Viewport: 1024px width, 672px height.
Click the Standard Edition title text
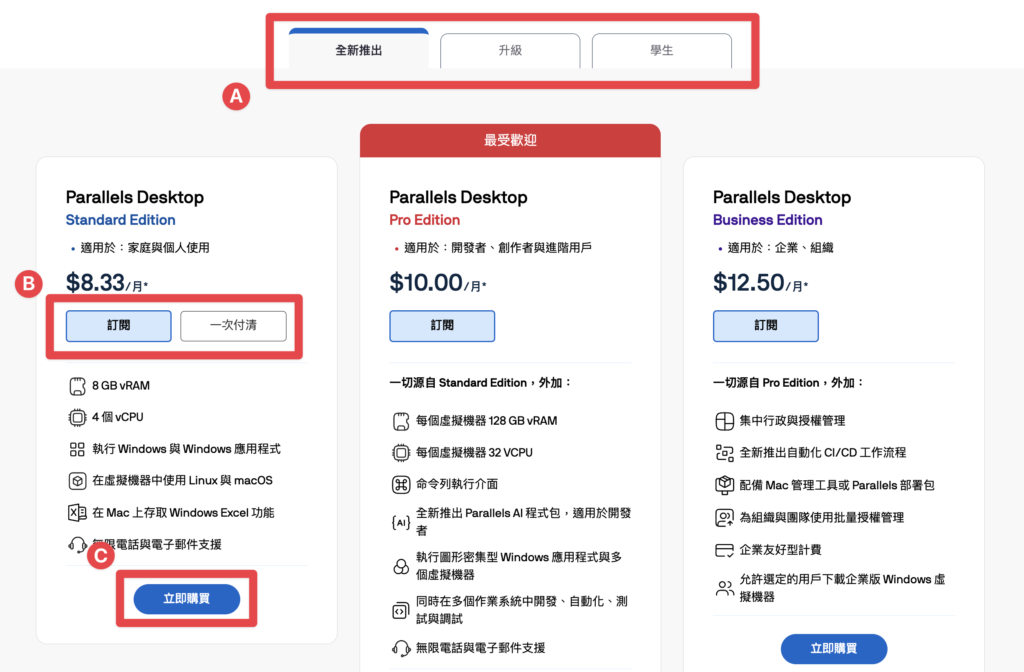[x=121, y=220]
